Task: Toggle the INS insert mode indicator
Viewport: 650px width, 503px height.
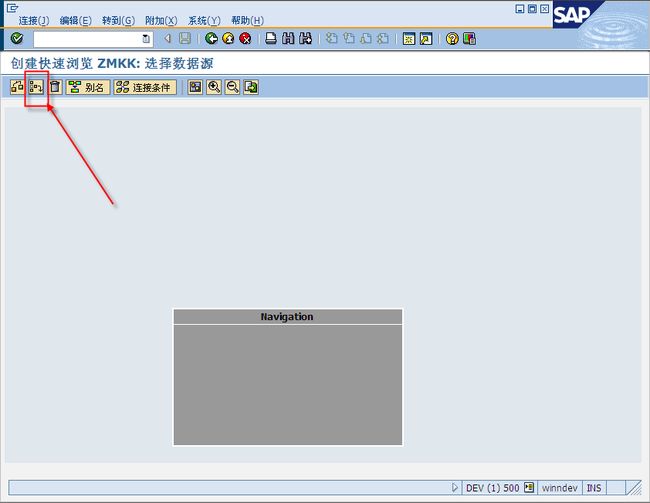Action: 594,488
